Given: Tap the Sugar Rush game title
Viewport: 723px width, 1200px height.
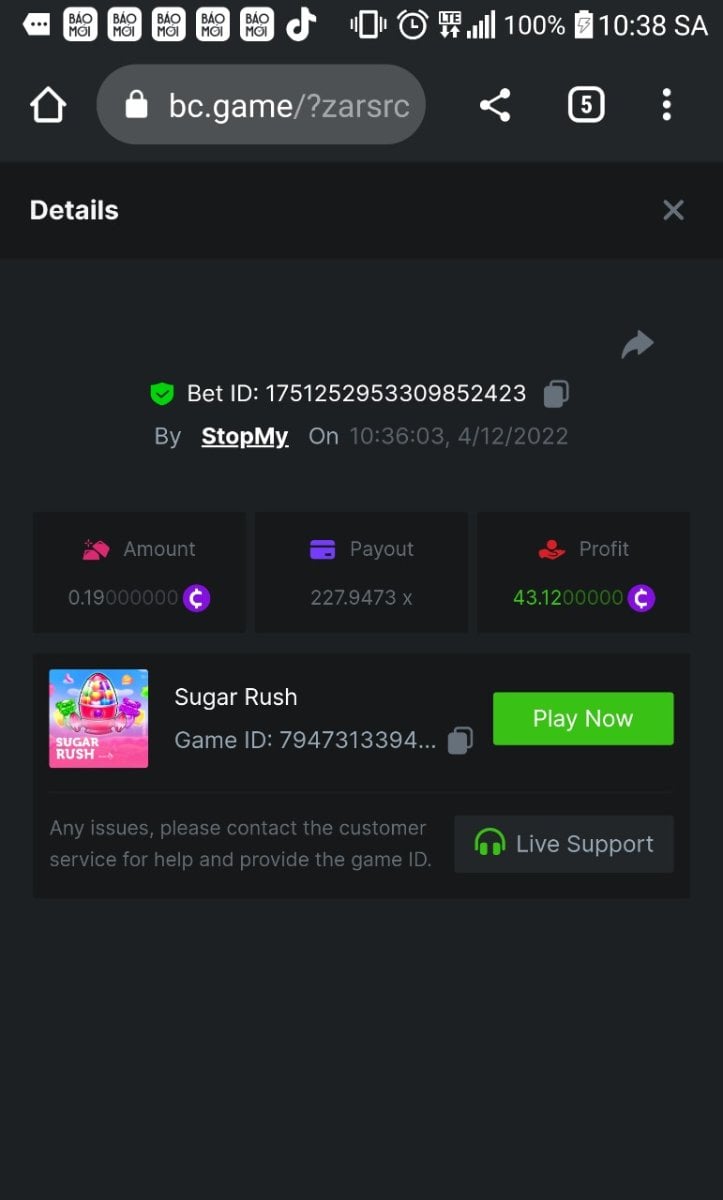Looking at the screenshot, I should click(236, 697).
